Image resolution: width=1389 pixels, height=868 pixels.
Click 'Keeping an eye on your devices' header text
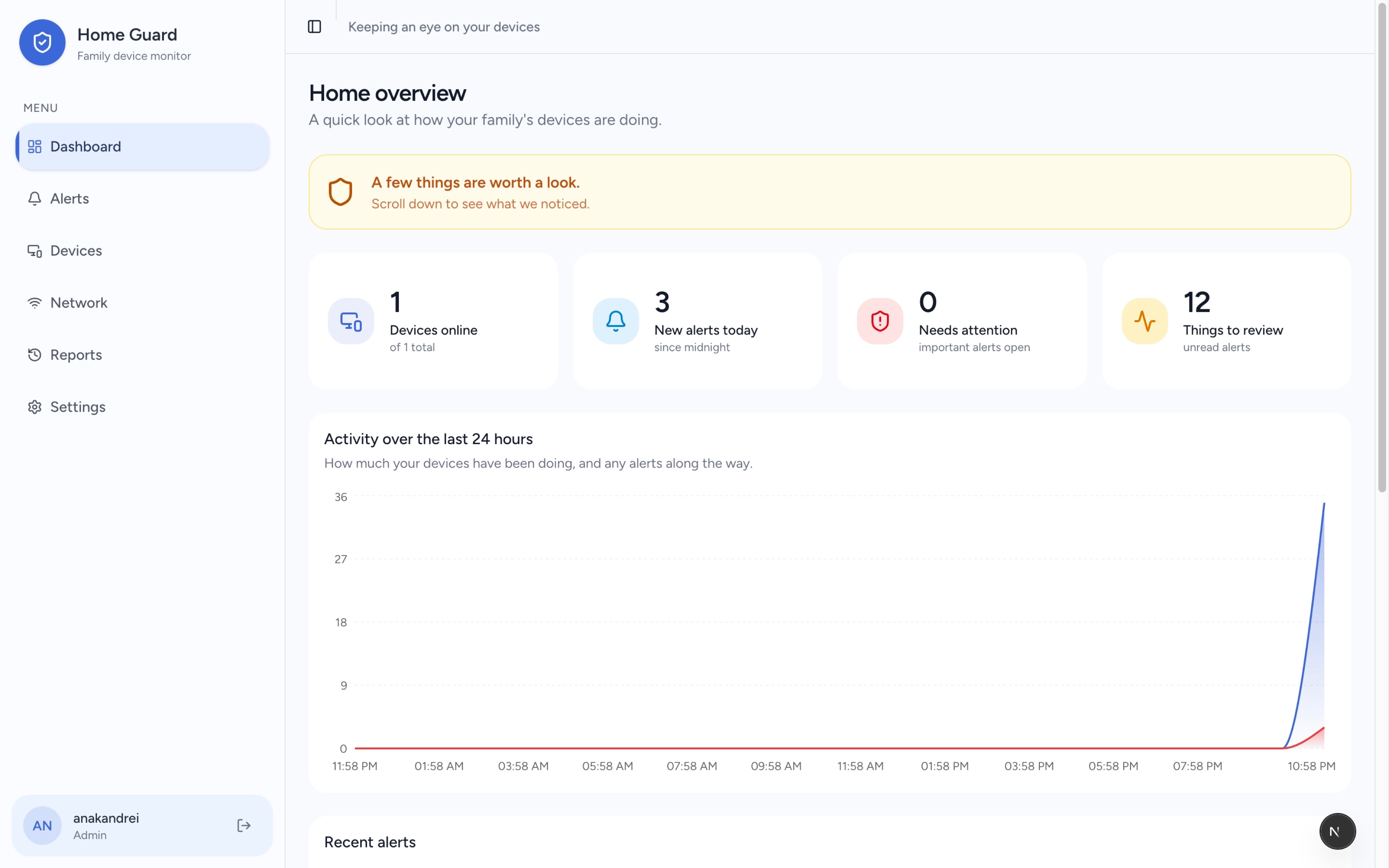(x=444, y=27)
